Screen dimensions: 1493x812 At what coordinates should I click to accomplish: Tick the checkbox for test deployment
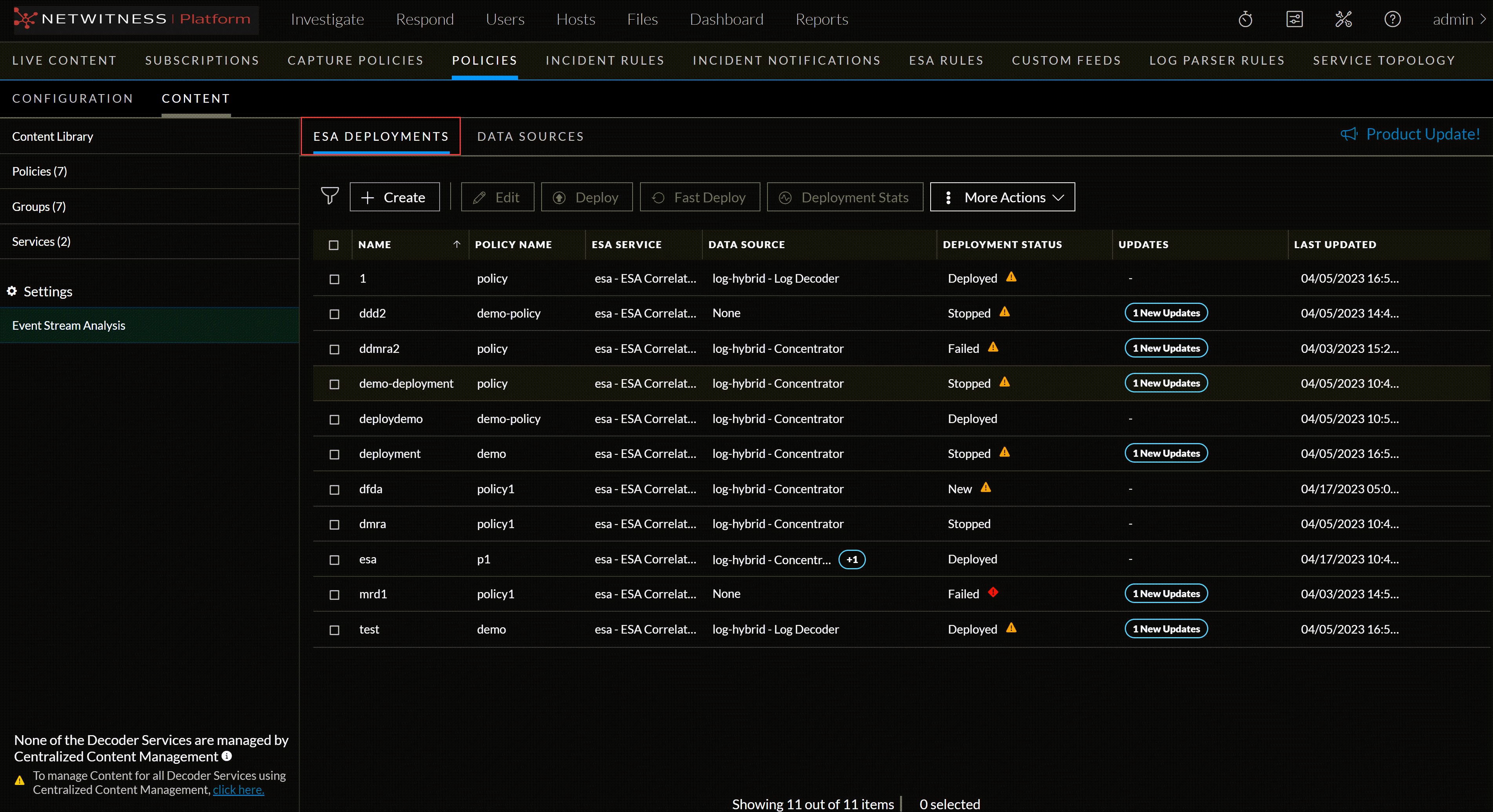point(335,630)
